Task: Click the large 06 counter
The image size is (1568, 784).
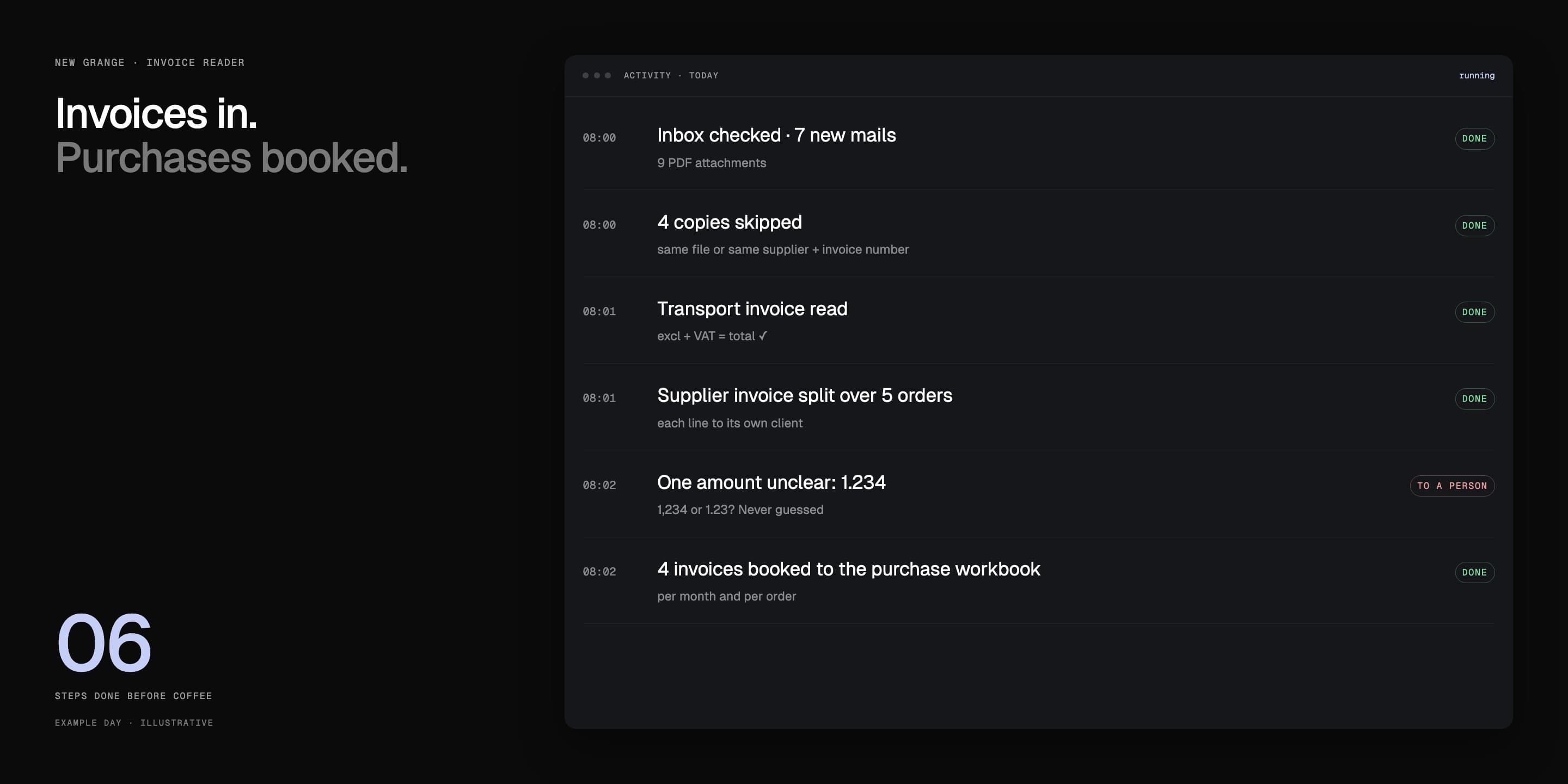Action: (103, 643)
